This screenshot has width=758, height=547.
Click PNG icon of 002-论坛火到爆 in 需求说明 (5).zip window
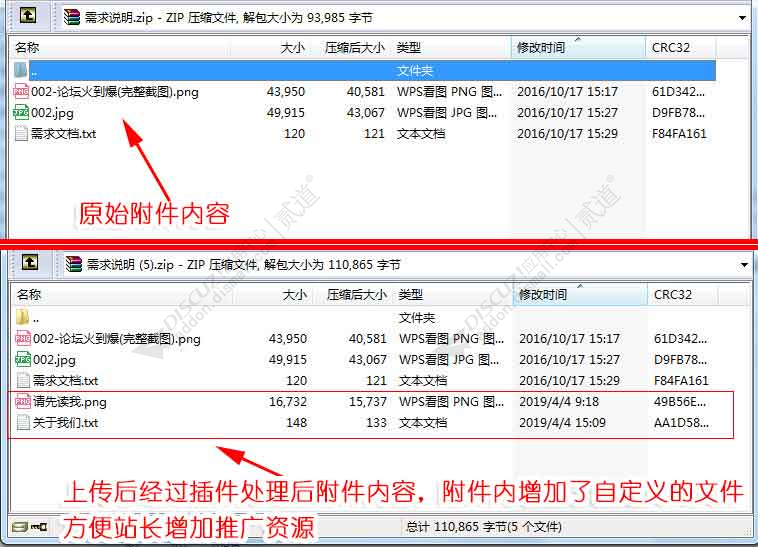(23, 338)
